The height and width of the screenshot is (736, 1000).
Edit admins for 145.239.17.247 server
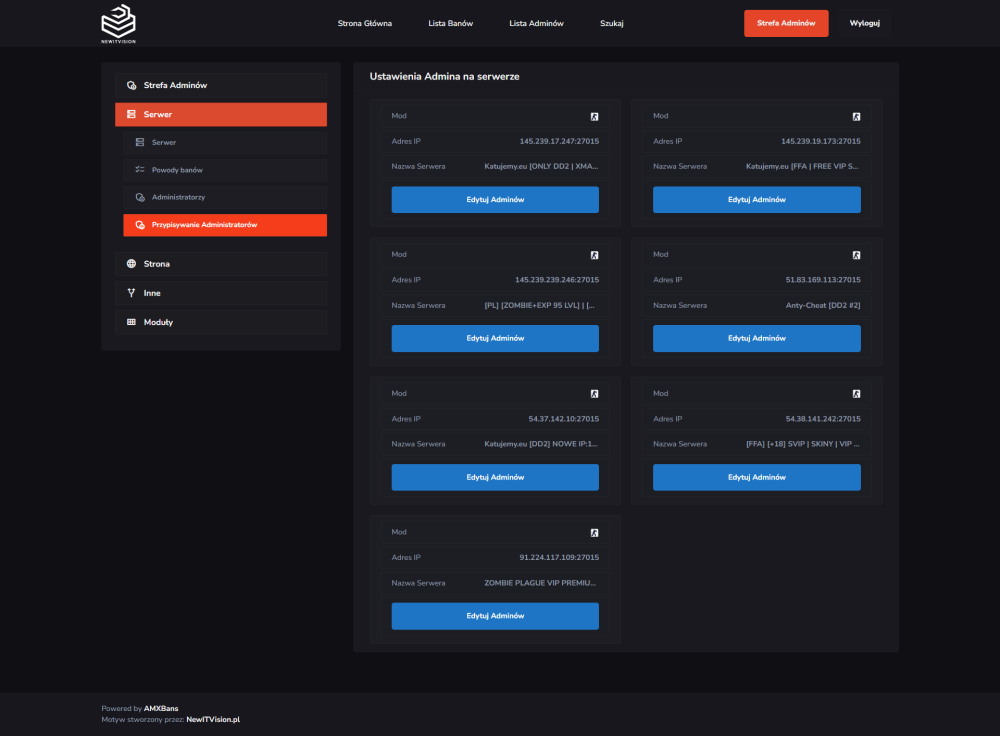495,200
